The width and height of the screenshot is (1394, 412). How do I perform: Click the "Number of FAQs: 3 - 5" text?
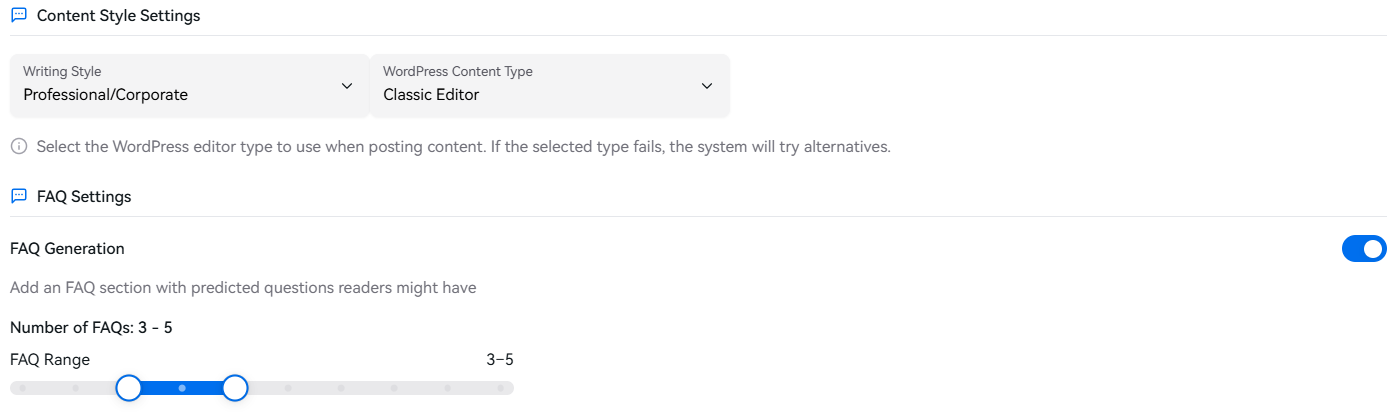tap(91, 327)
